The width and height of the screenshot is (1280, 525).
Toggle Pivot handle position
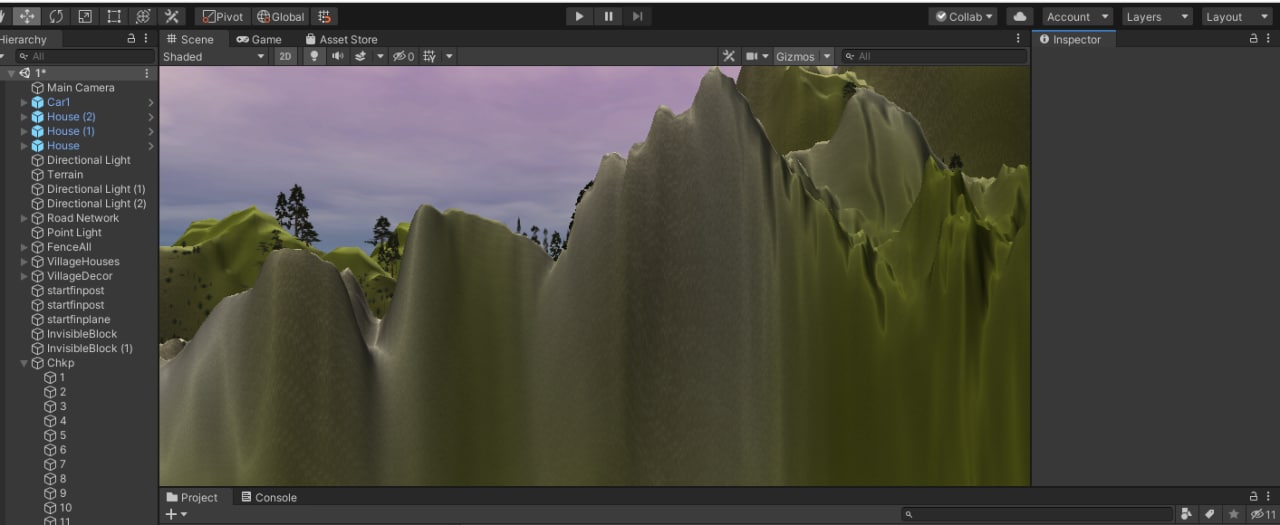pos(223,16)
